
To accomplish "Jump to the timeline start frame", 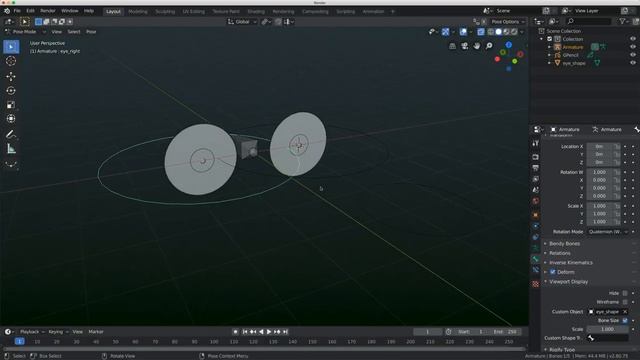I will pos(245,332).
